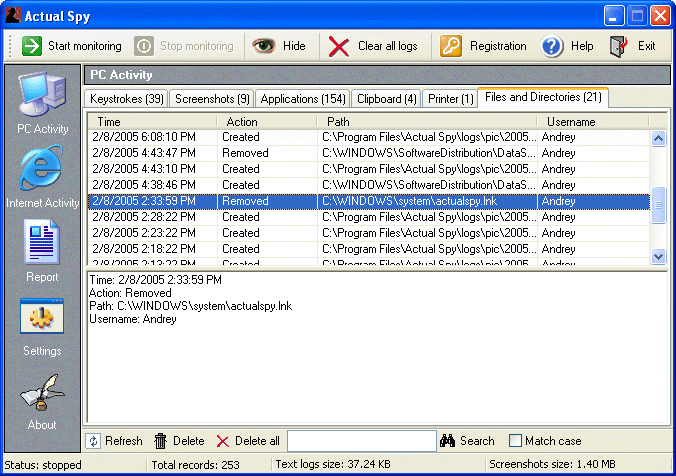Click the Clear all logs label
The height and width of the screenshot is (476, 676).
coord(388,46)
